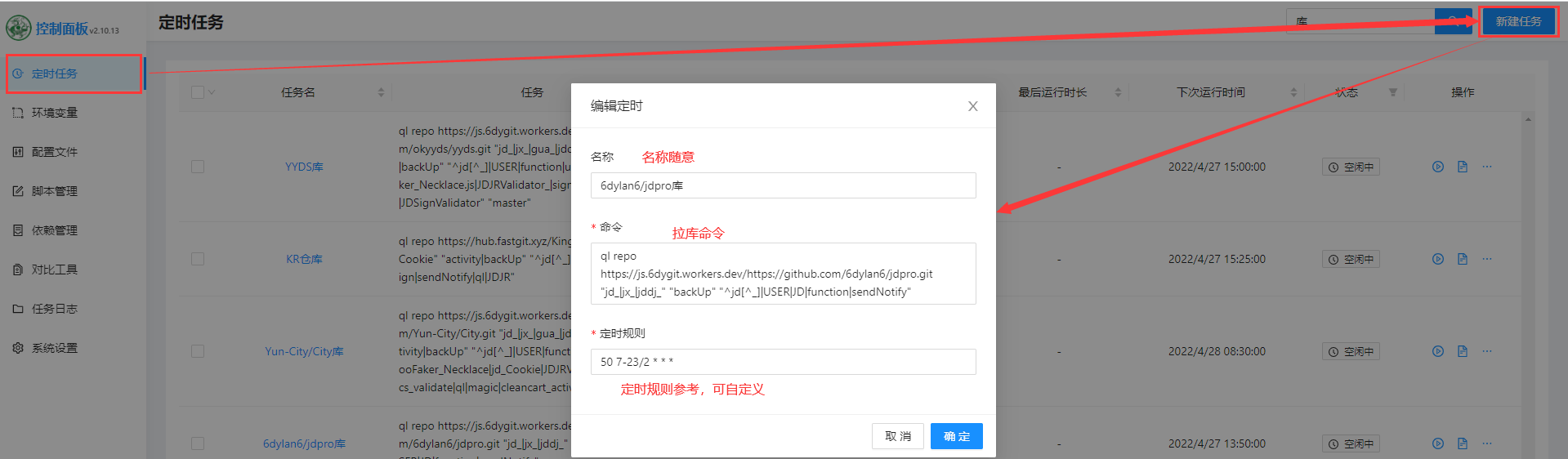1568x459 pixels.
Task: Sort by the 下次运行时间 column arrows
Action: (1293, 92)
